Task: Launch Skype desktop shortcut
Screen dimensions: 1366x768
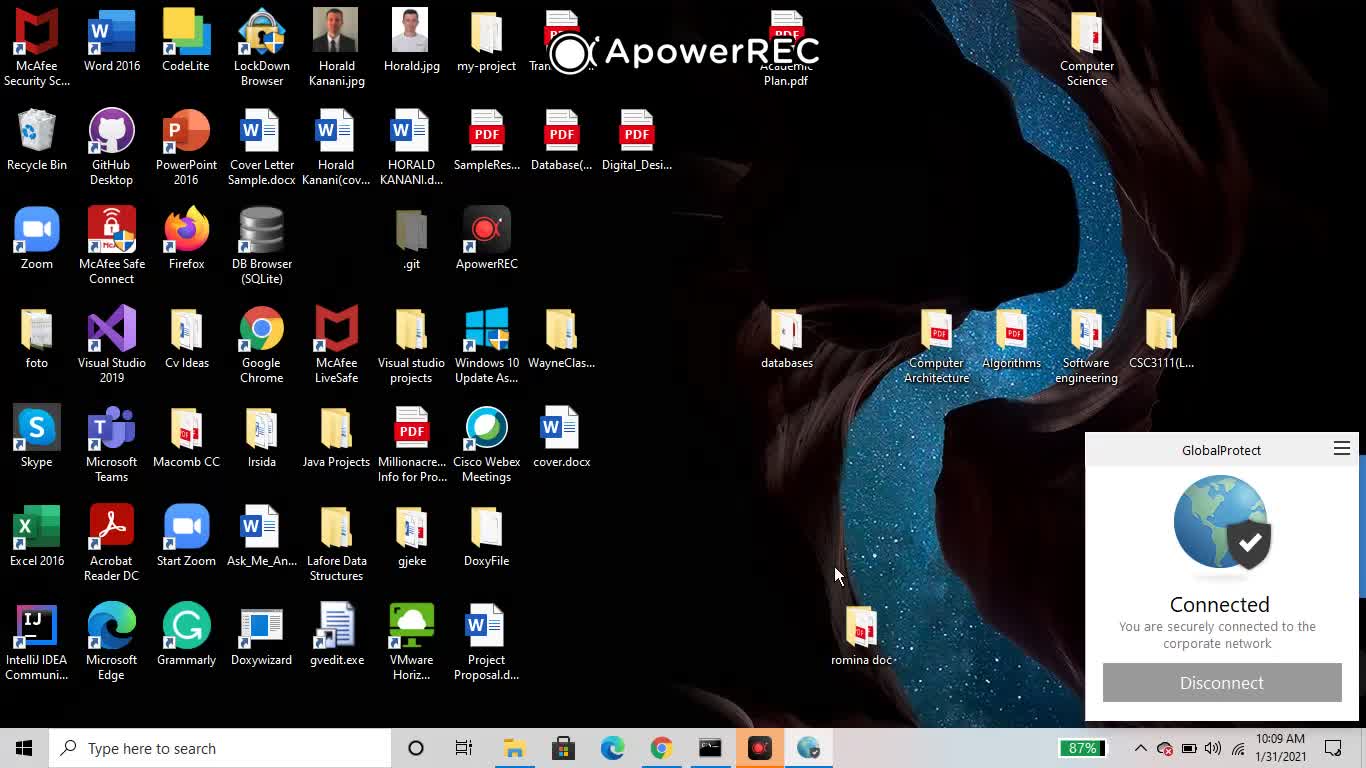Action: (37, 436)
